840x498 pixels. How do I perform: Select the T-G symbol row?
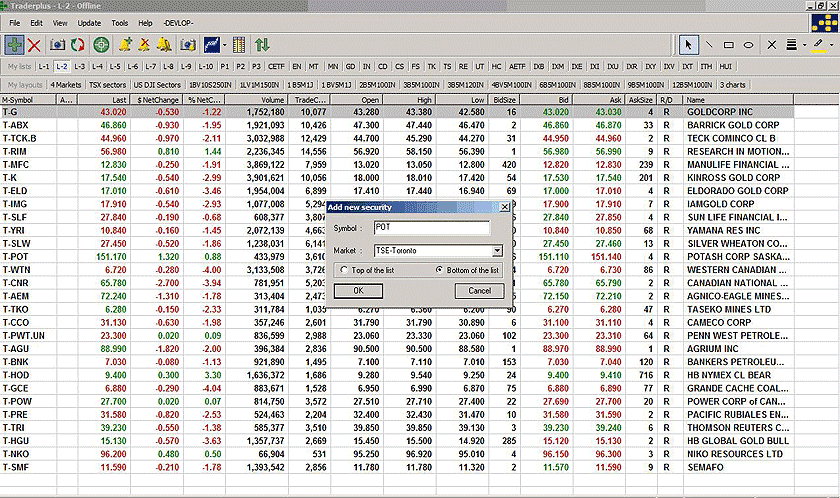(396, 112)
